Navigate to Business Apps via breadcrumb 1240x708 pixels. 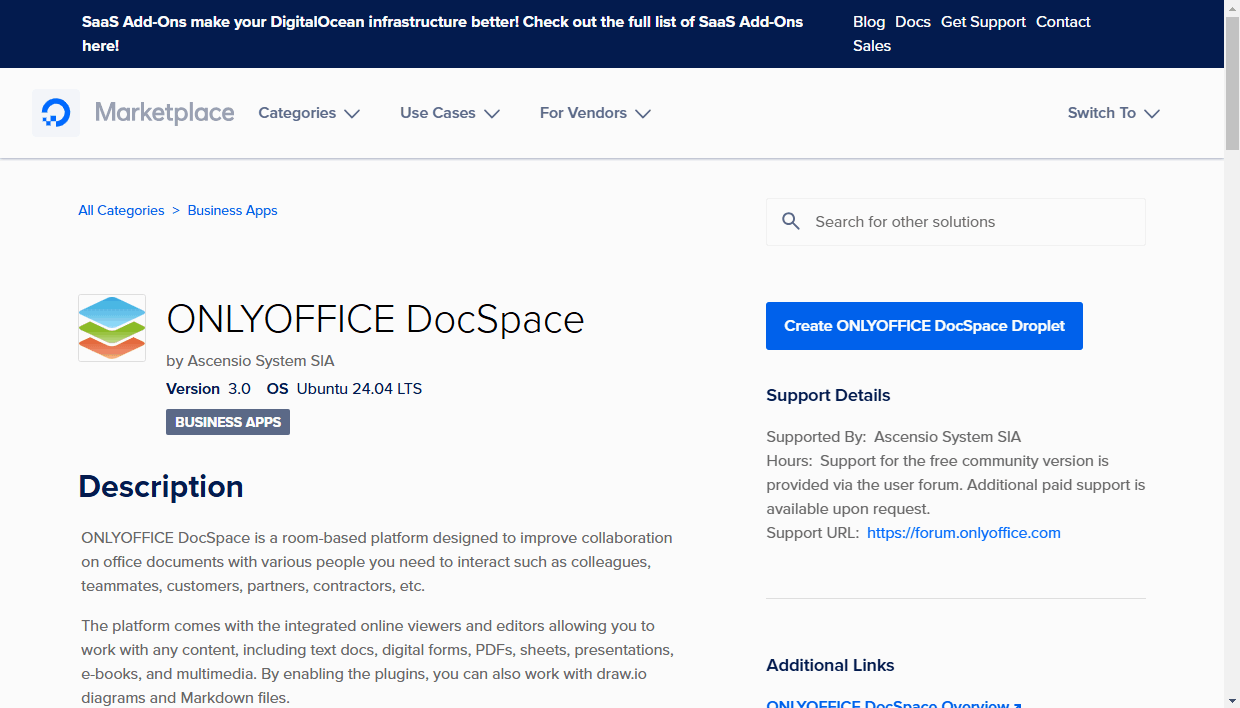click(232, 210)
